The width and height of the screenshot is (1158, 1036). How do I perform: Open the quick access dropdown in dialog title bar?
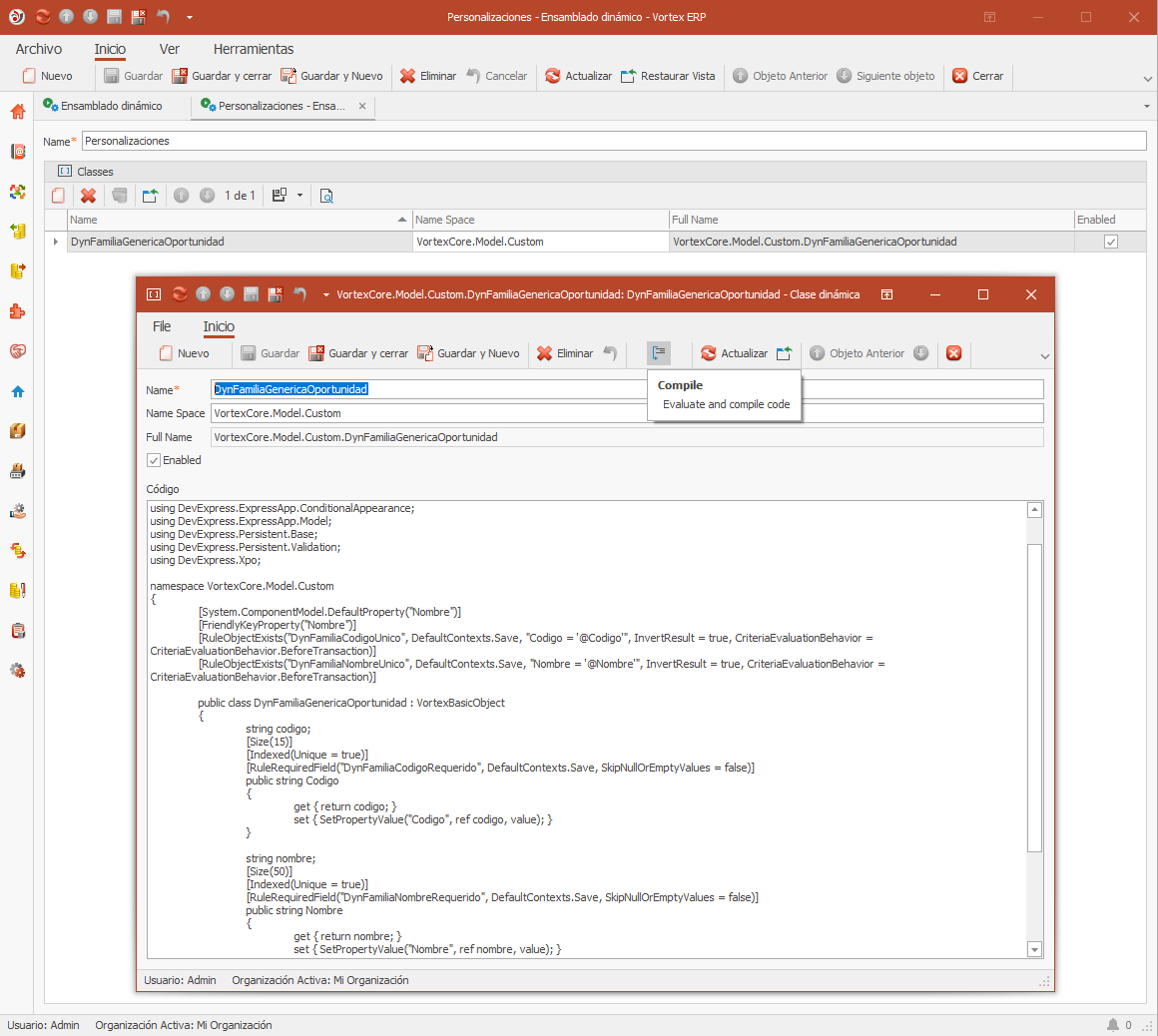pos(325,294)
